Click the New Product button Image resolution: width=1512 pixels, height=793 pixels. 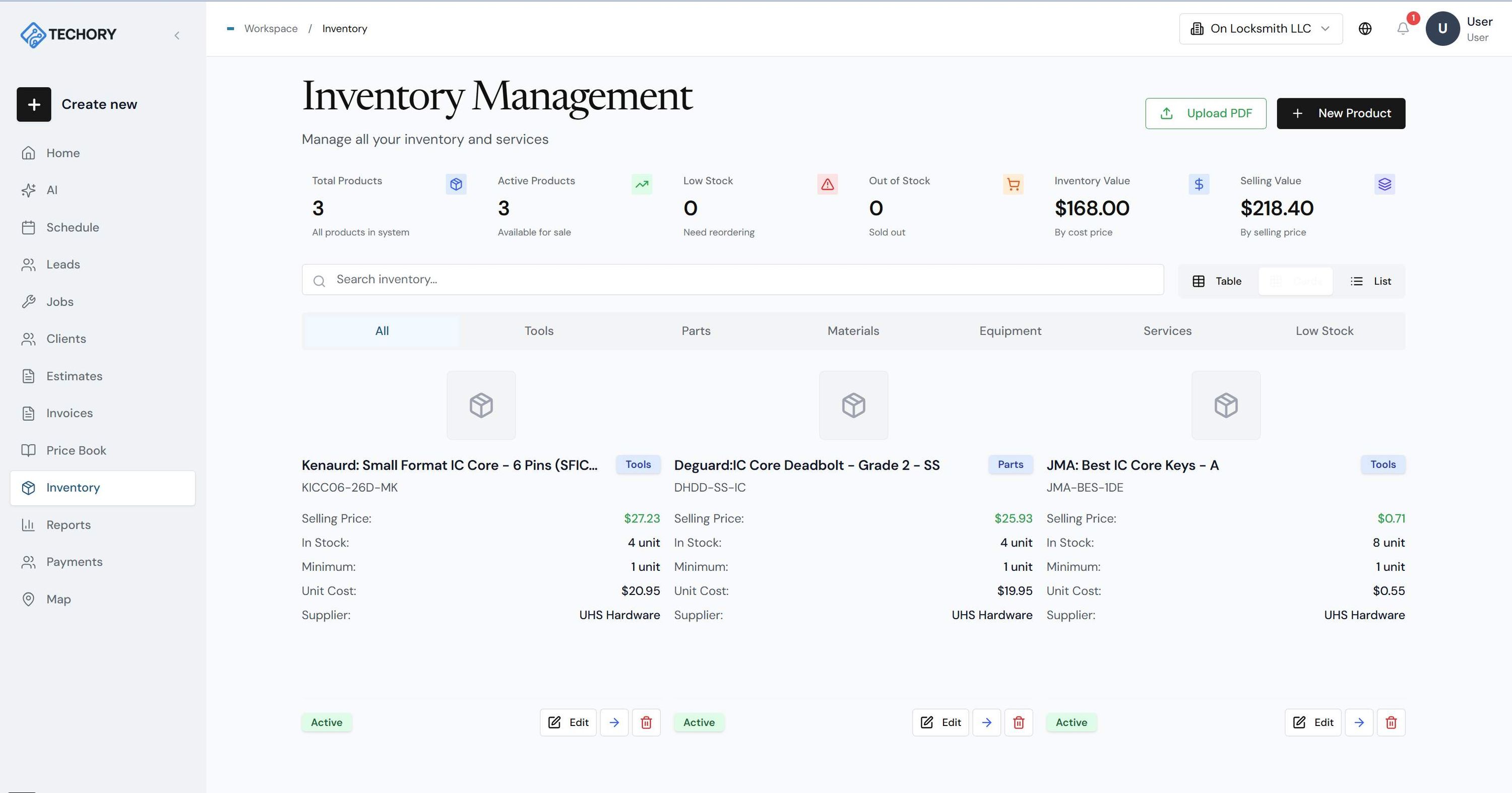[1341, 113]
